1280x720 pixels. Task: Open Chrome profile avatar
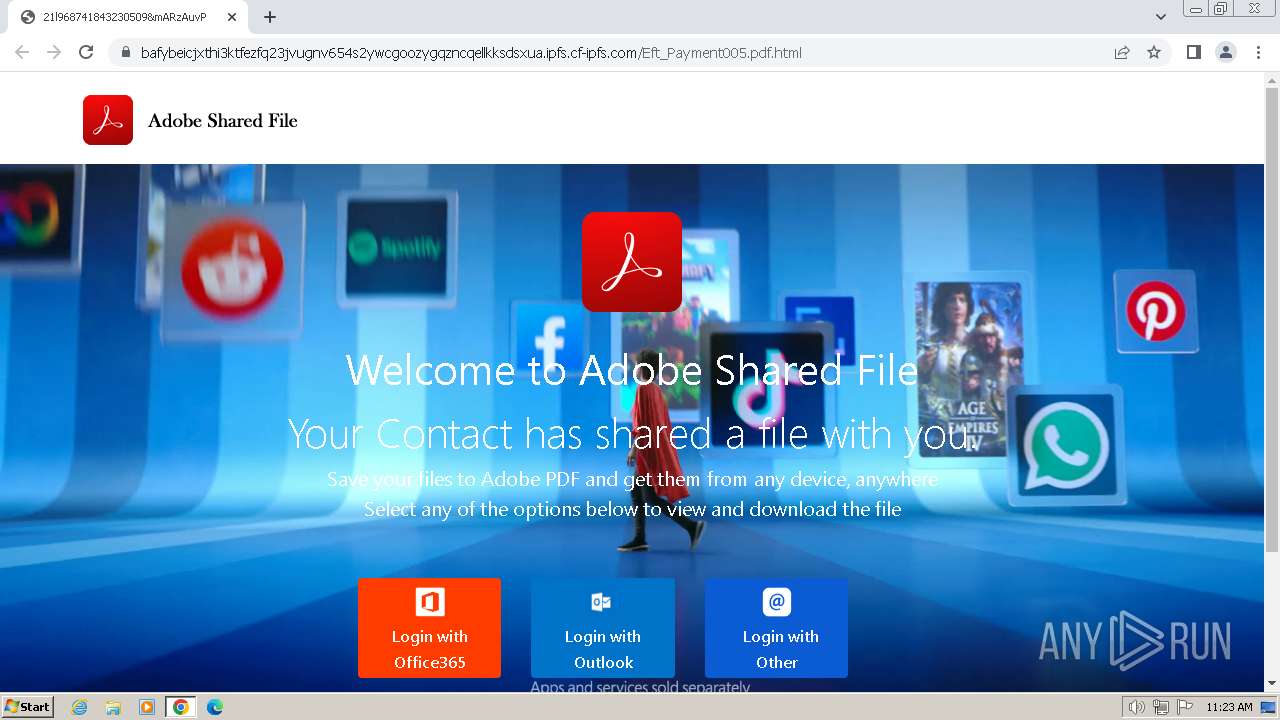pyautogui.click(x=1226, y=52)
